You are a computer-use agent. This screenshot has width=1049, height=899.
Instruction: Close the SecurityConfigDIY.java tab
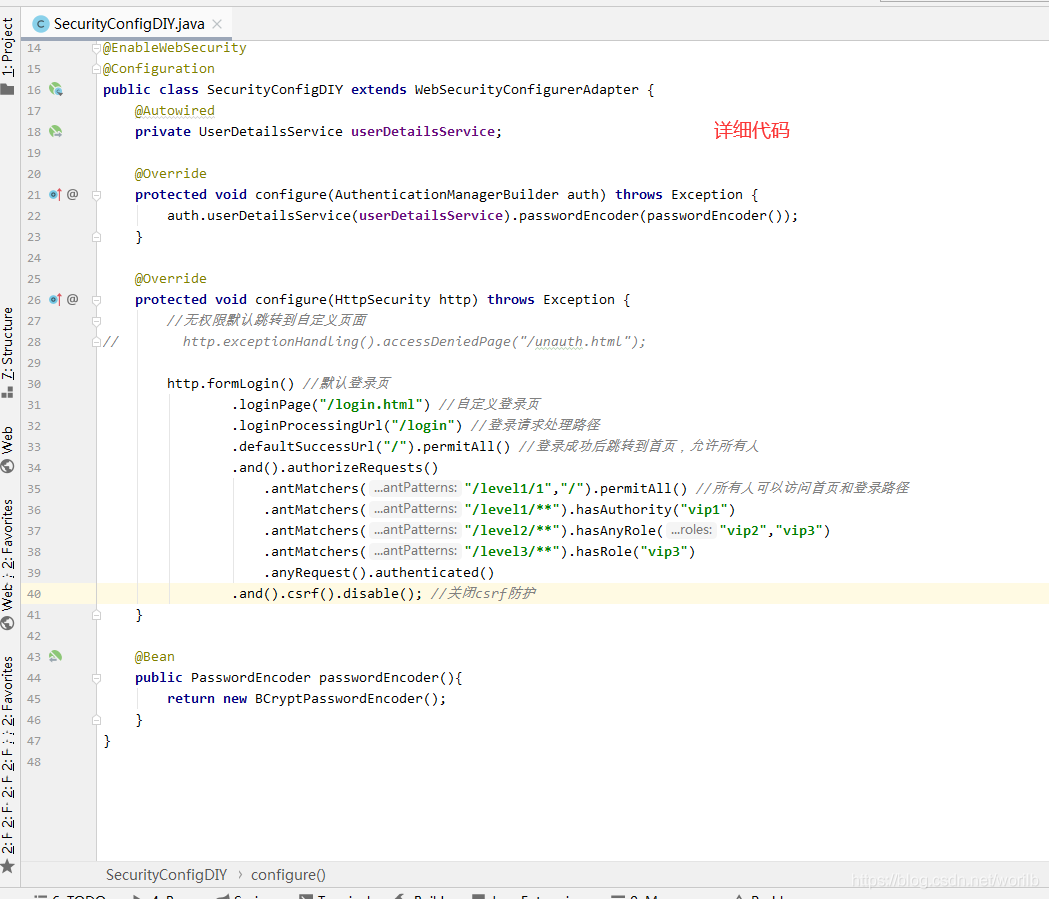tap(217, 24)
